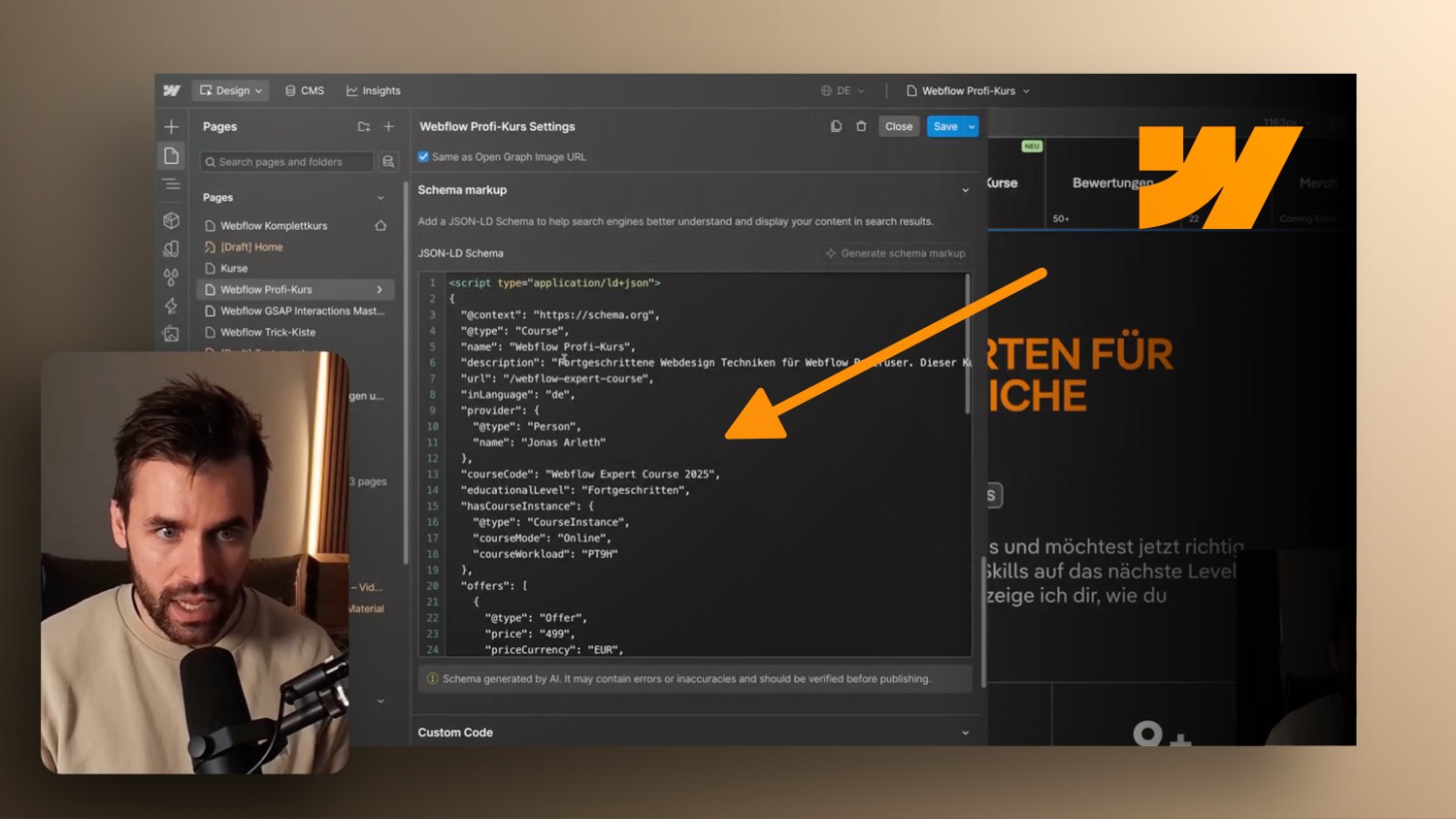Open the Variables panel

click(x=172, y=248)
